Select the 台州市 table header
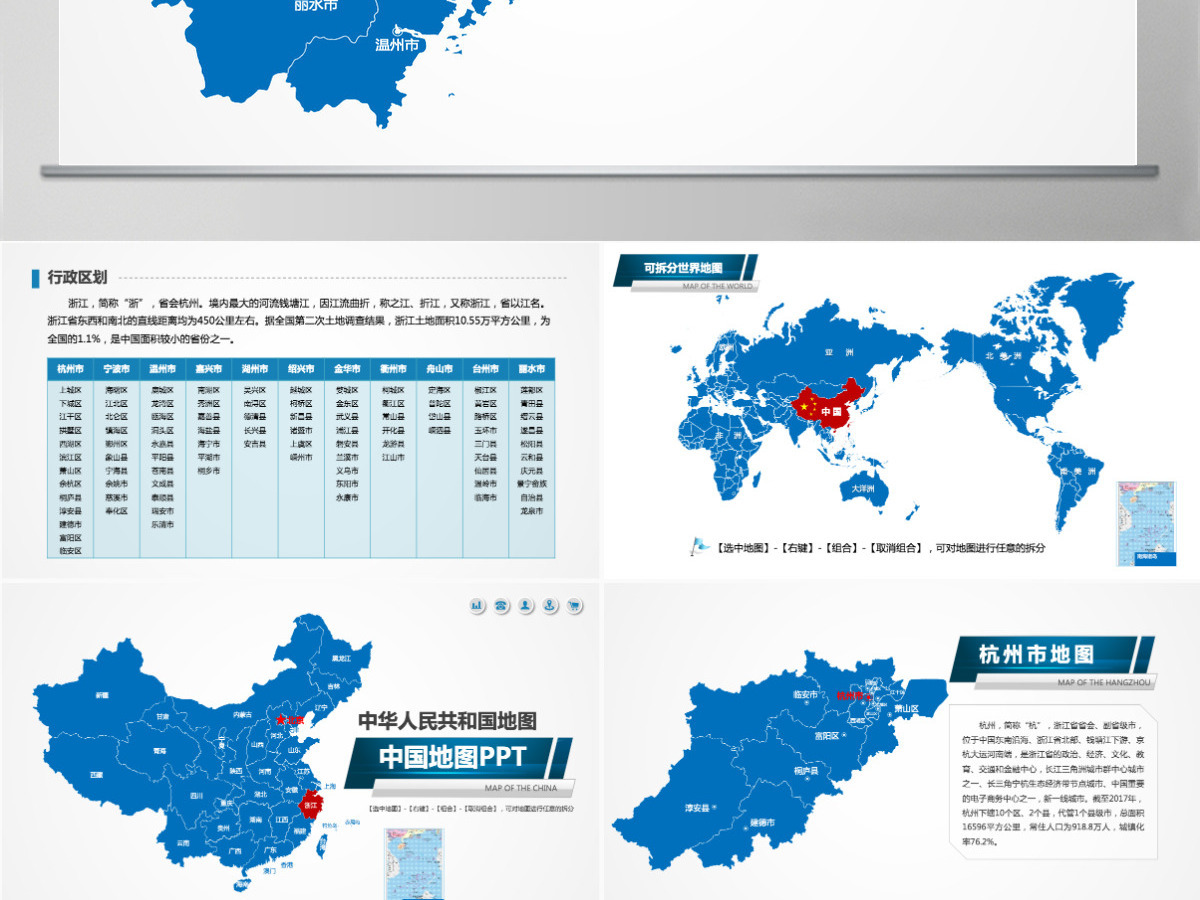Screen dimensions: 1200x900 click(485, 368)
